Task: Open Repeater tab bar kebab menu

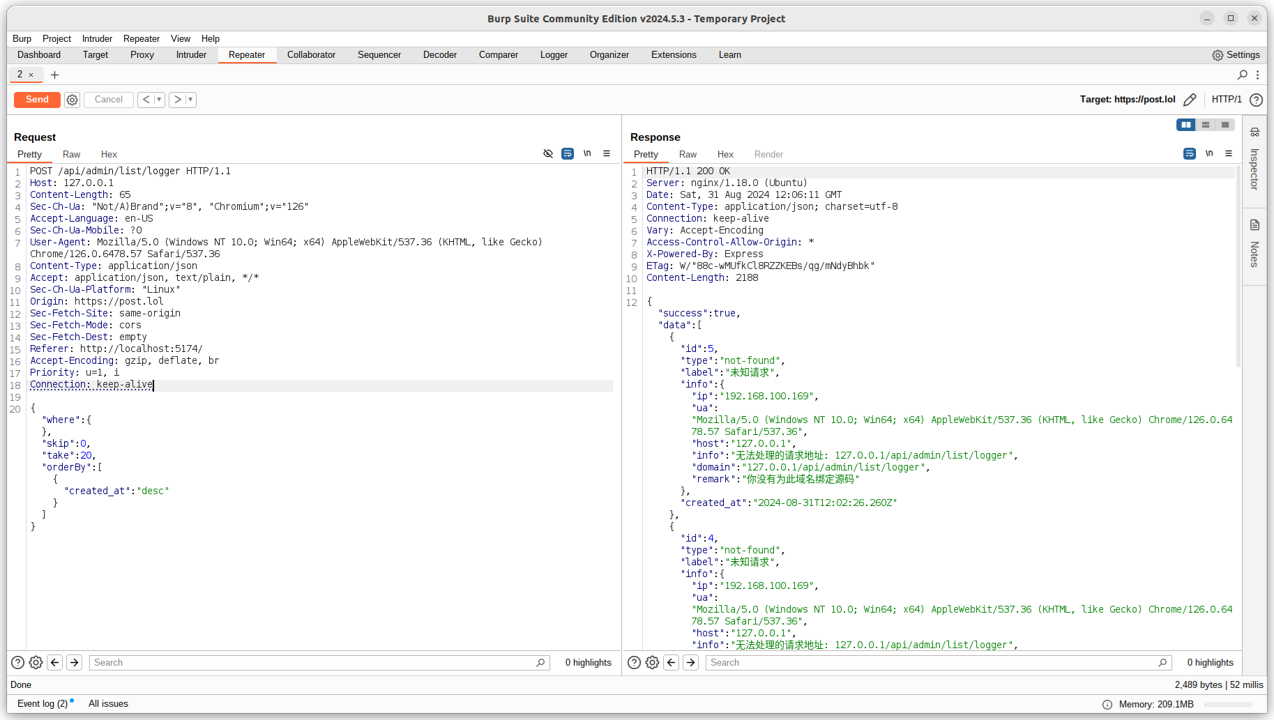Action: coord(1258,75)
